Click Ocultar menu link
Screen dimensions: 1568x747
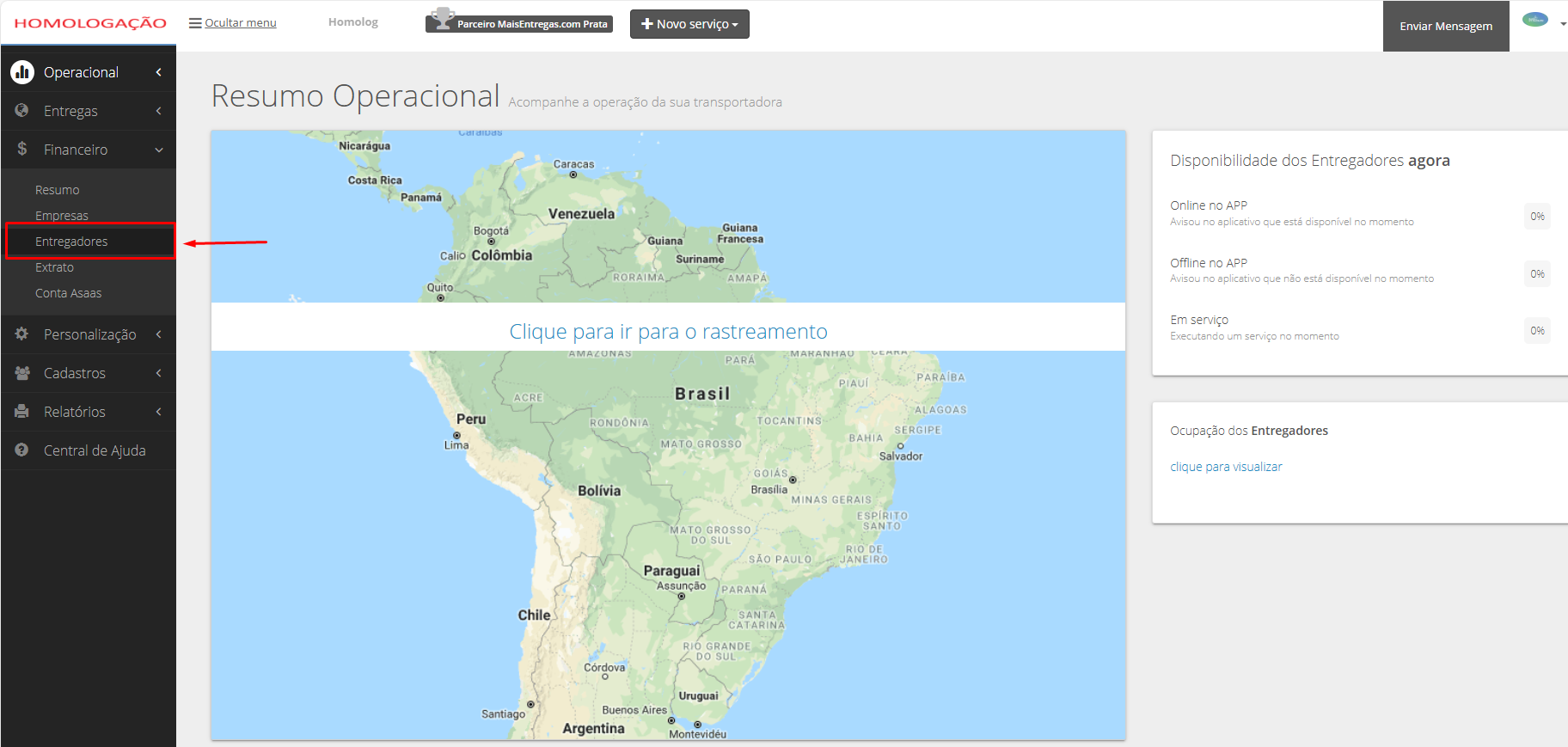(241, 23)
